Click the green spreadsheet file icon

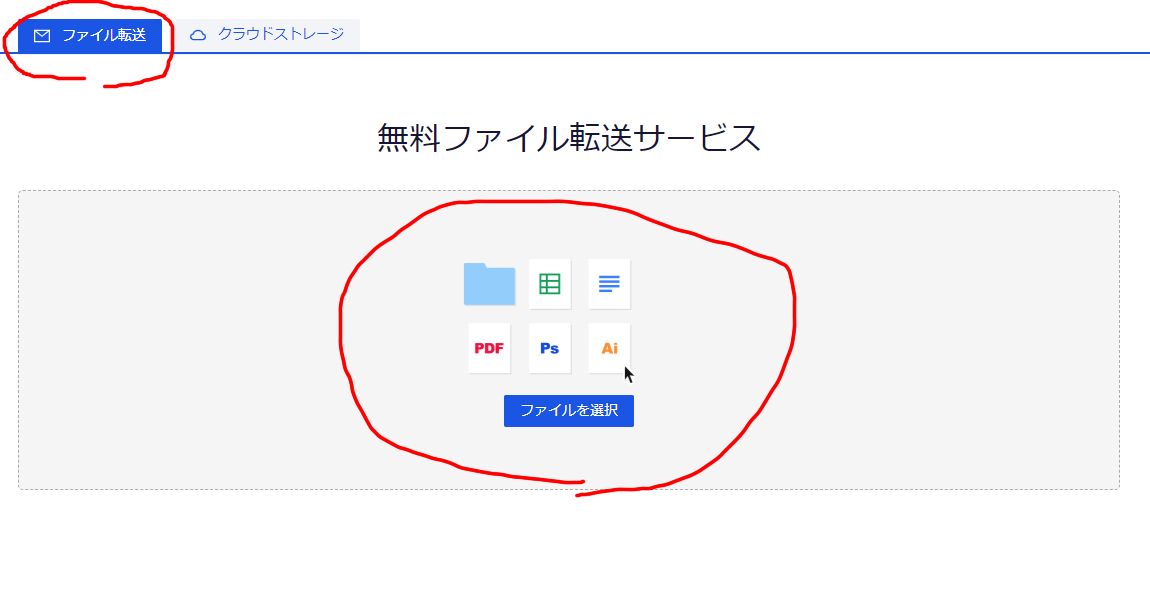[549, 284]
